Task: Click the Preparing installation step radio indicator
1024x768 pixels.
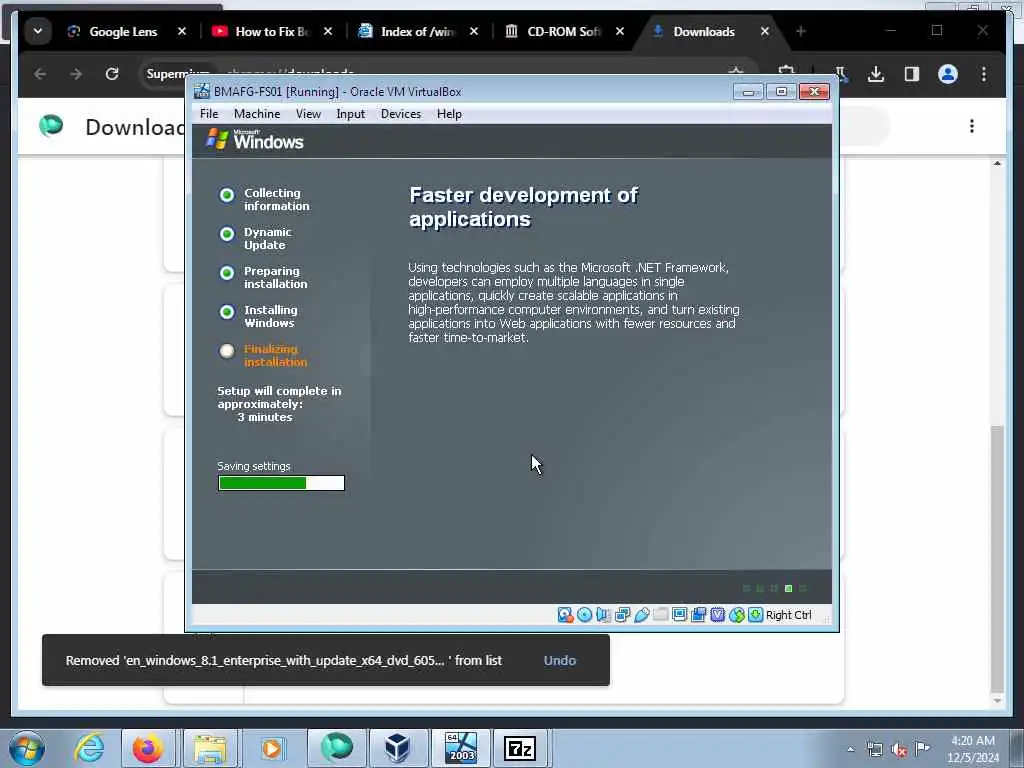Action: (x=227, y=273)
